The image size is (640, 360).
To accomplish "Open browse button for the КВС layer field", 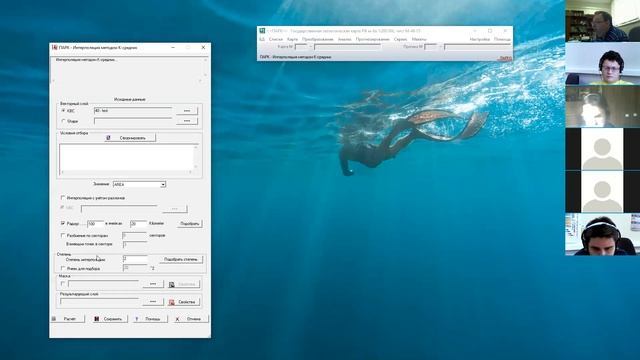I will pyautogui.click(x=187, y=111).
